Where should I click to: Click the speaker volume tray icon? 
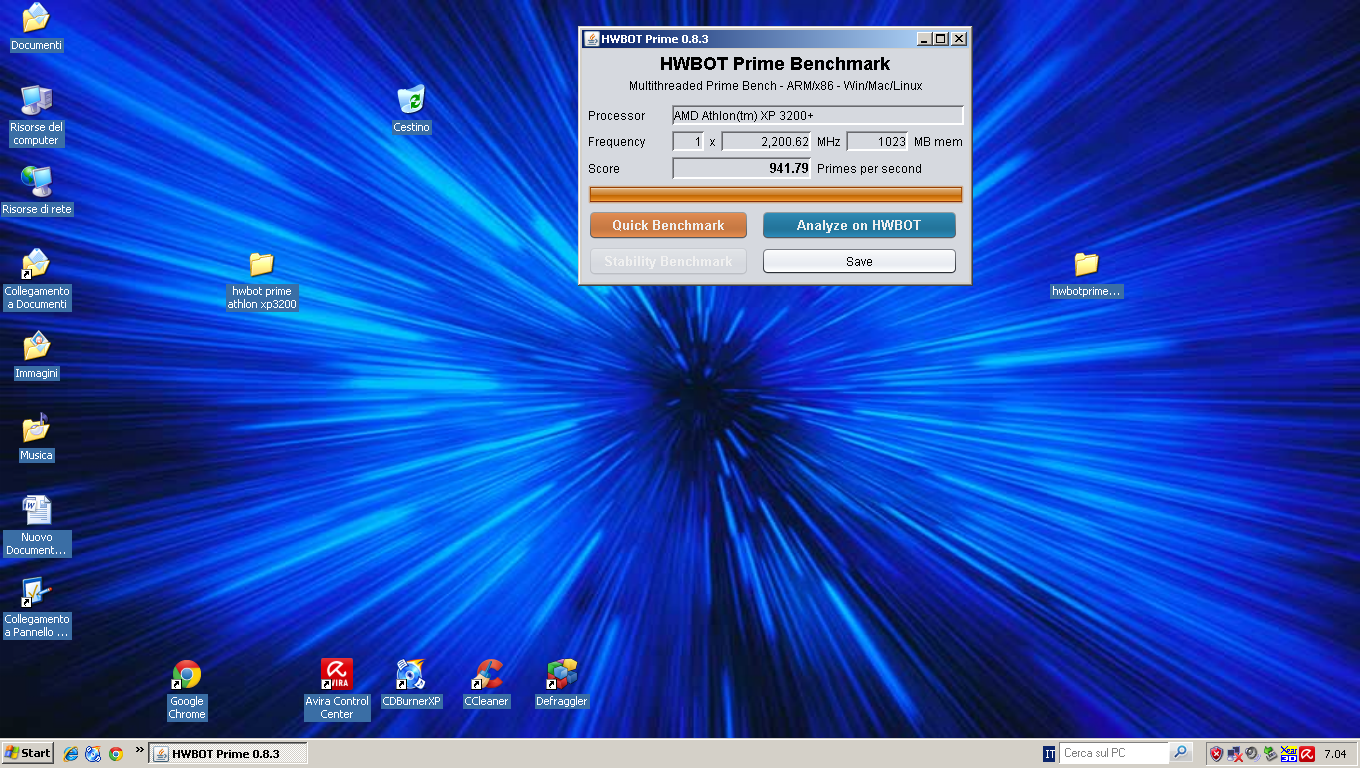pyautogui.click(x=1252, y=754)
